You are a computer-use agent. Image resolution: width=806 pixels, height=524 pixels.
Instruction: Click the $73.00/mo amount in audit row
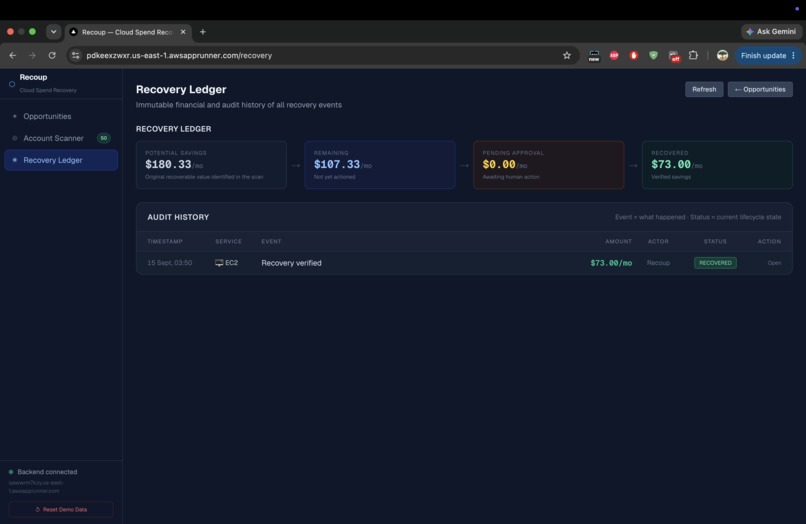pos(611,263)
